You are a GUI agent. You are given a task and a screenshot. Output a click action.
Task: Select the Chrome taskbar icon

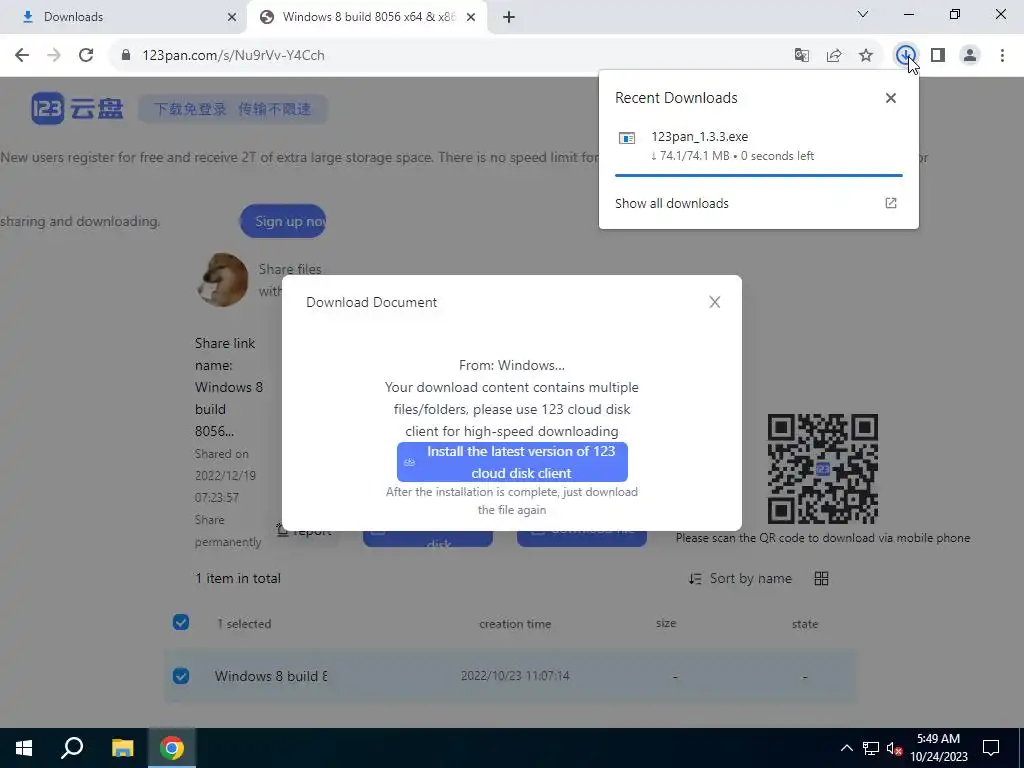pos(171,748)
